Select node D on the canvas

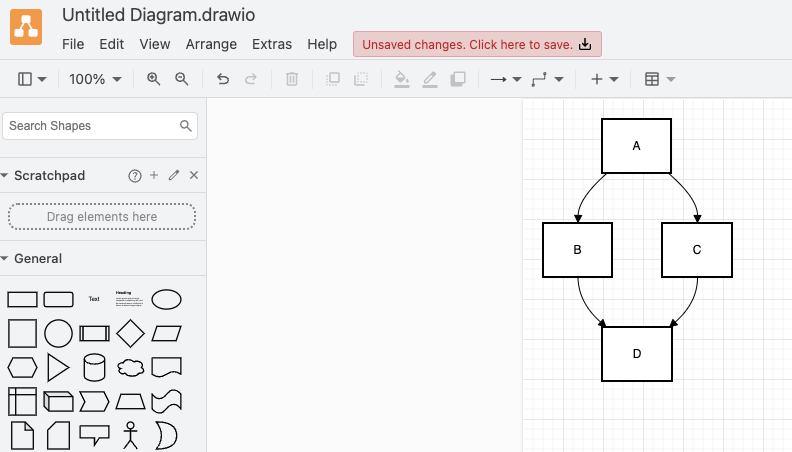pyautogui.click(x=636, y=354)
